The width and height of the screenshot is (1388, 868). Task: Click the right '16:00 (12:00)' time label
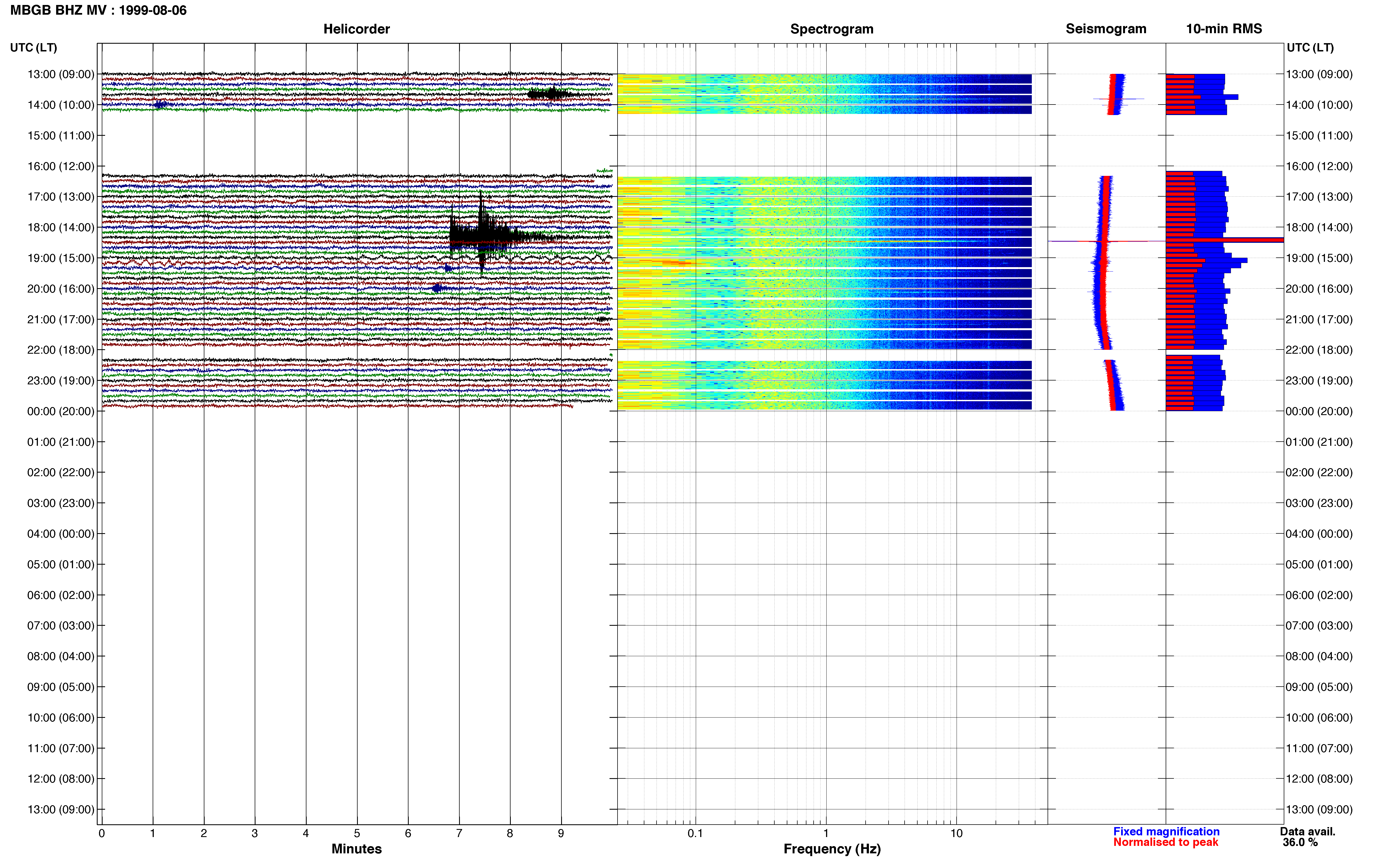[1319, 166]
